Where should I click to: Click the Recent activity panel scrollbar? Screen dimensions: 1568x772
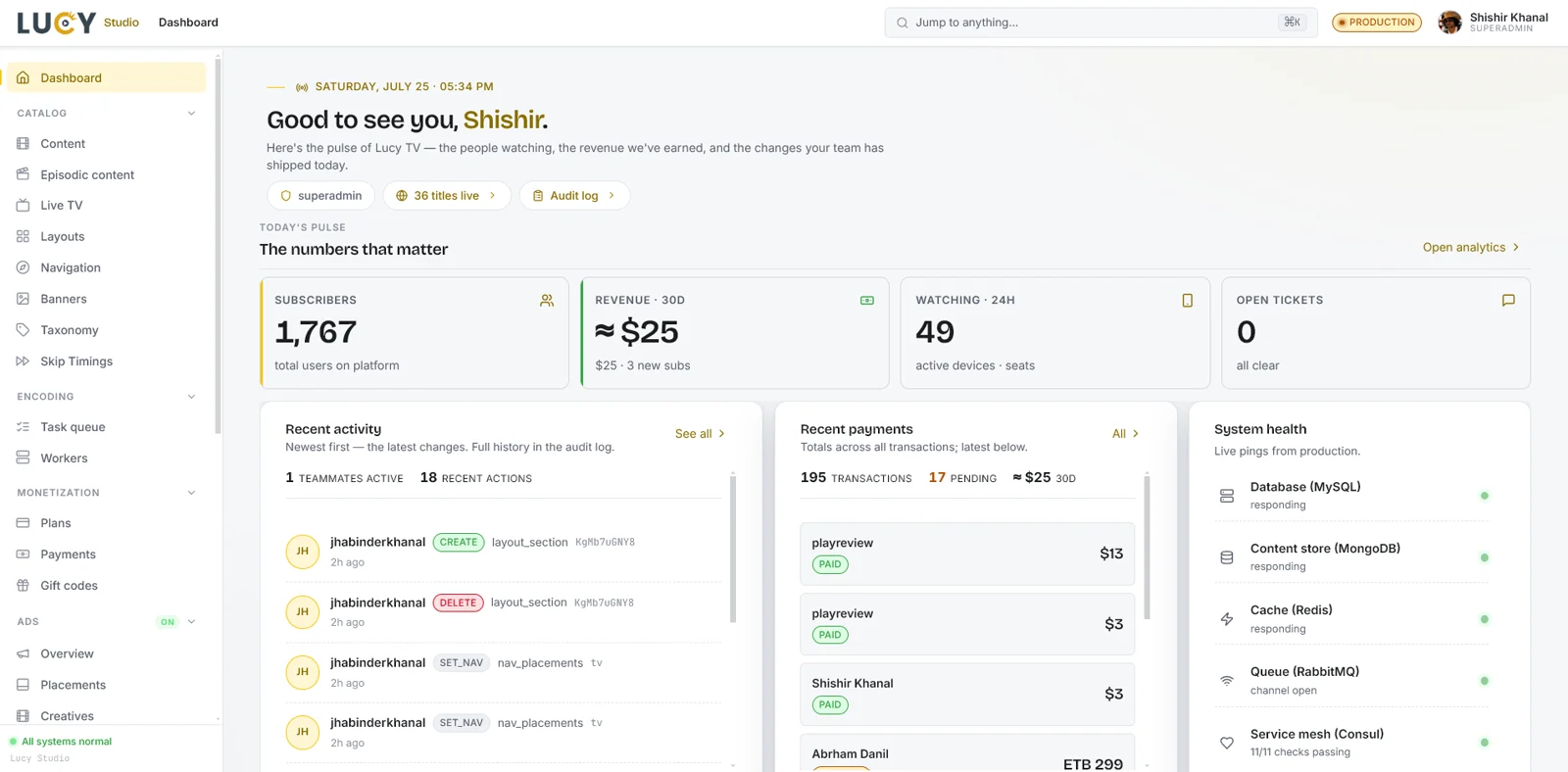[x=733, y=549]
